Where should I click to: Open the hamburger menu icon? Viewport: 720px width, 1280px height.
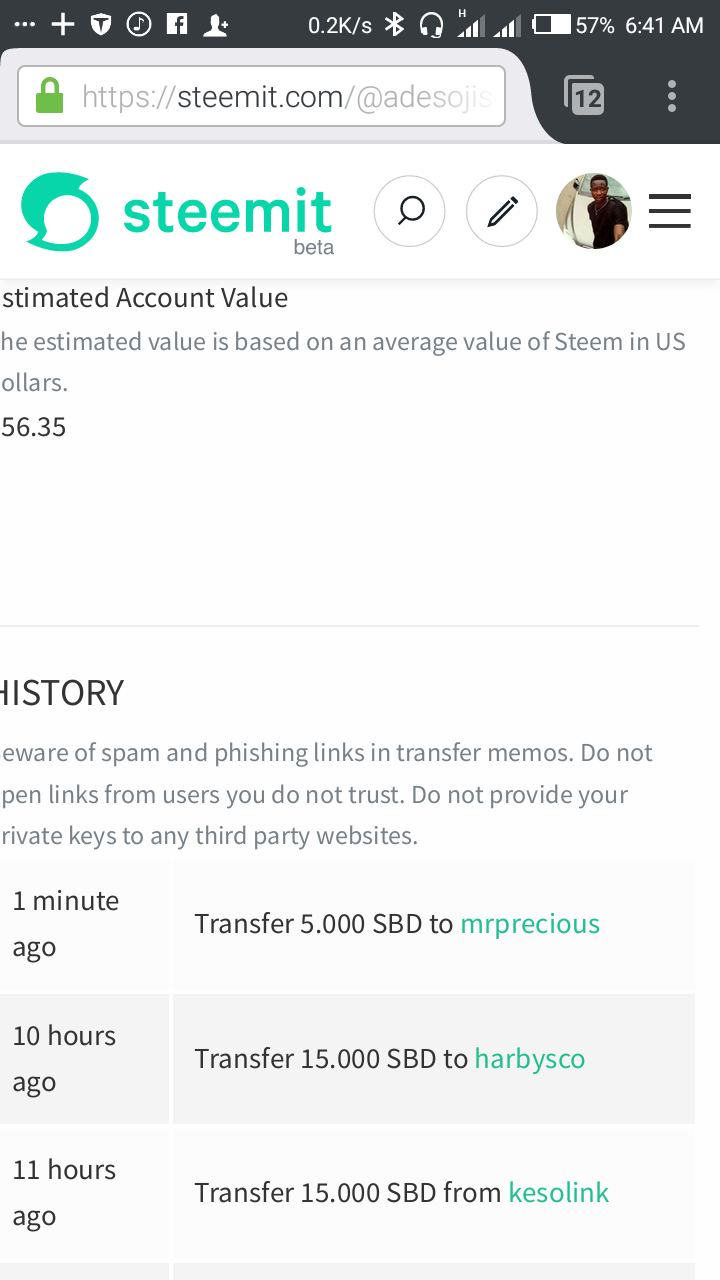670,211
